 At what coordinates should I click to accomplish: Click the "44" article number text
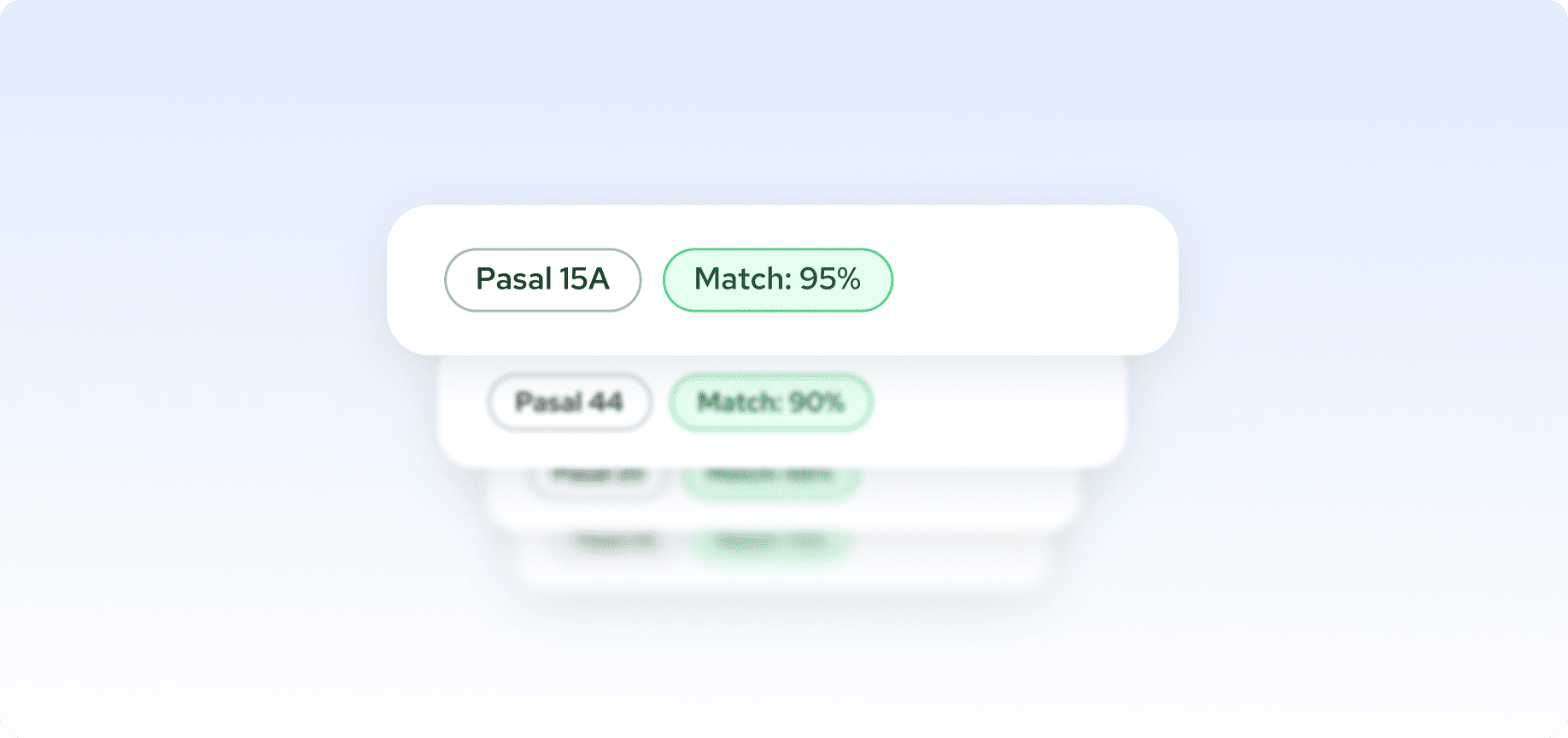pyautogui.click(x=606, y=402)
